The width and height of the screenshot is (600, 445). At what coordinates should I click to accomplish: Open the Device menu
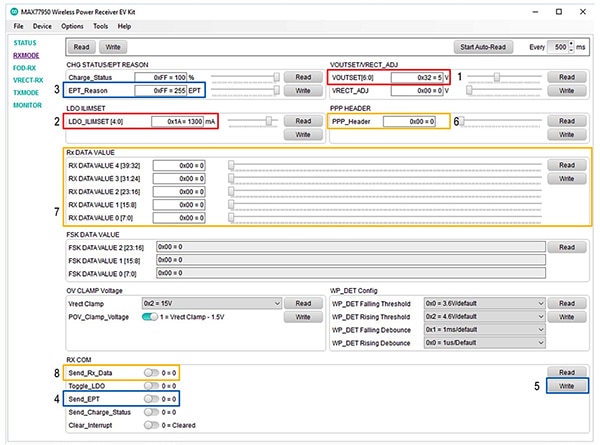[x=42, y=25]
